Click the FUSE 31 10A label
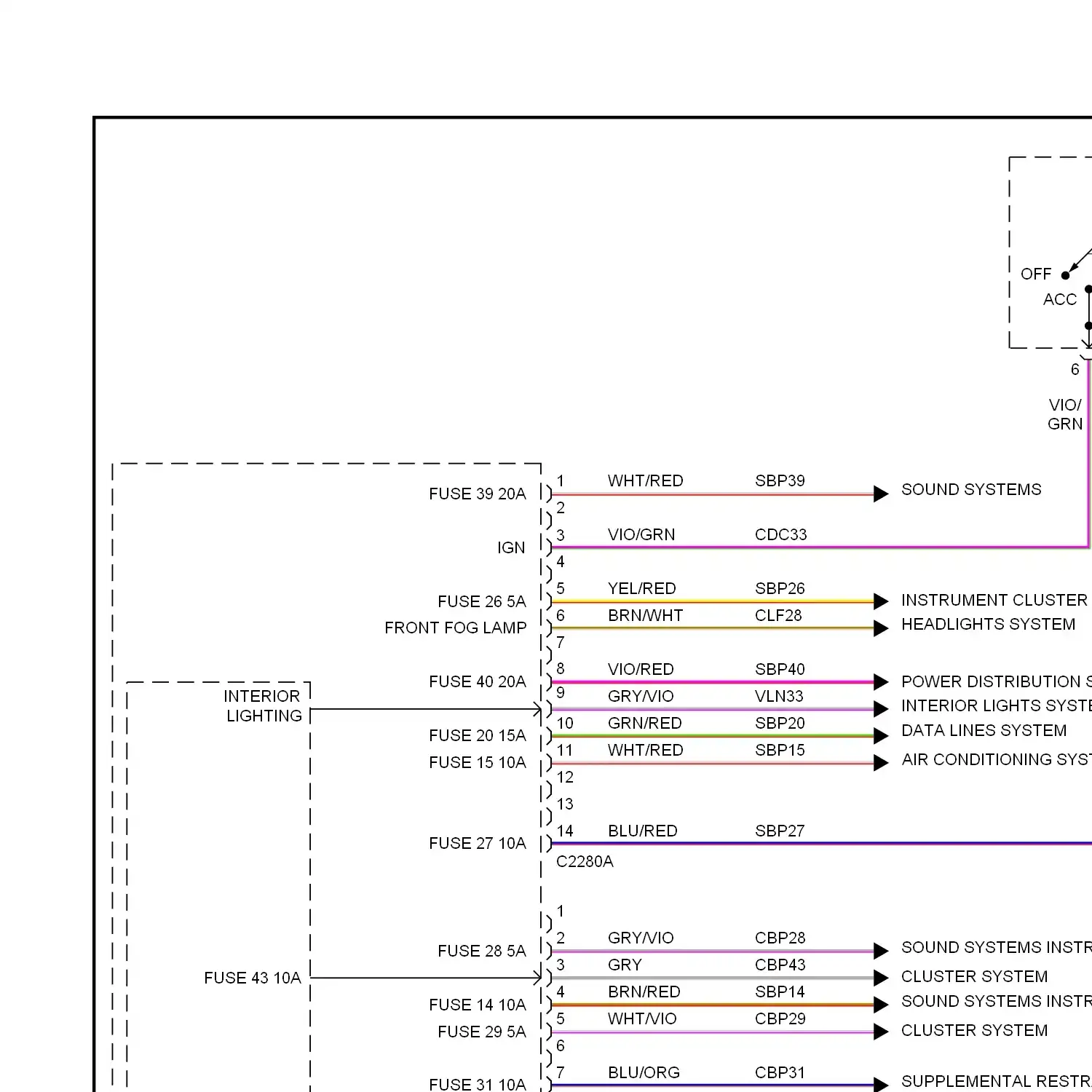 click(477, 1084)
